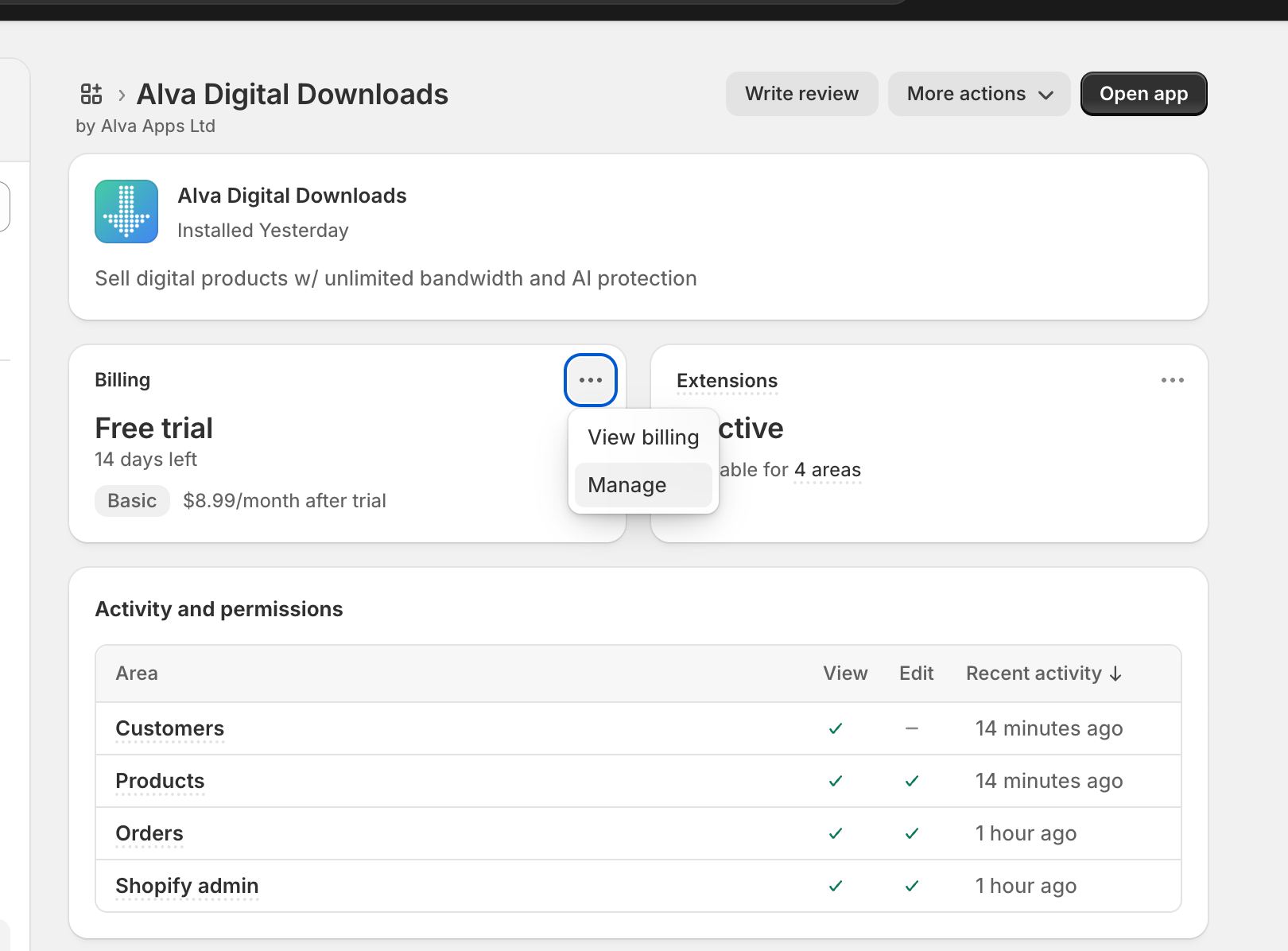Click the $8.99/month after trial text
The image size is (1288, 951).
(x=285, y=501)
